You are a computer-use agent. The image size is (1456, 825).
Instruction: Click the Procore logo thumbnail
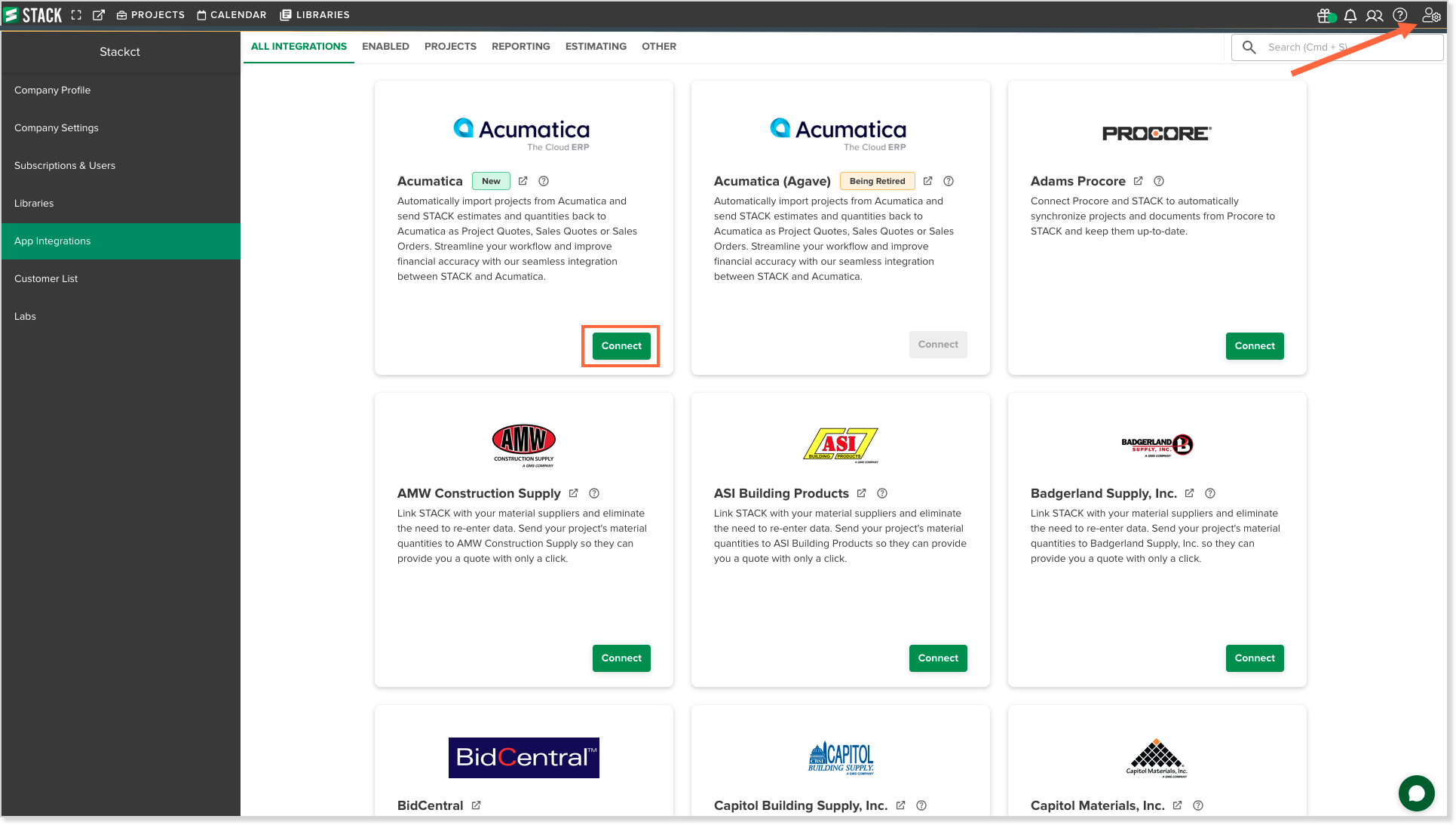point(1157,133)
